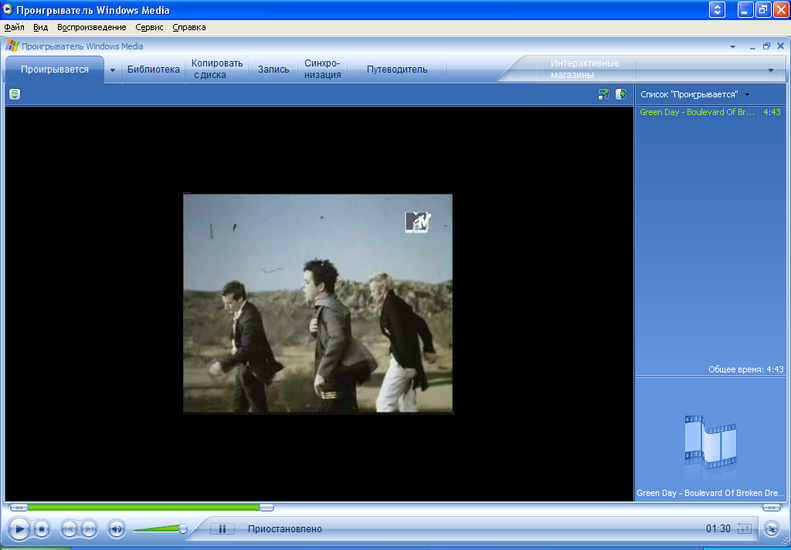This screenshot has height=550, width=791.
Task: Open dropdown arrow next to Проигрывается tab
Action: pos(112,70)
